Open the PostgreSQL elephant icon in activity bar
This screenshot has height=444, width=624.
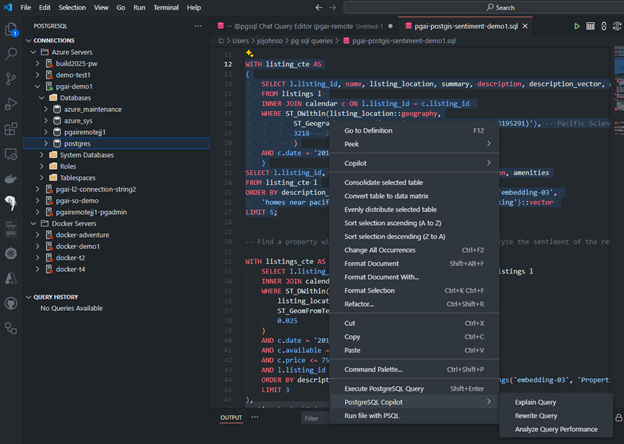pos(12,203)
